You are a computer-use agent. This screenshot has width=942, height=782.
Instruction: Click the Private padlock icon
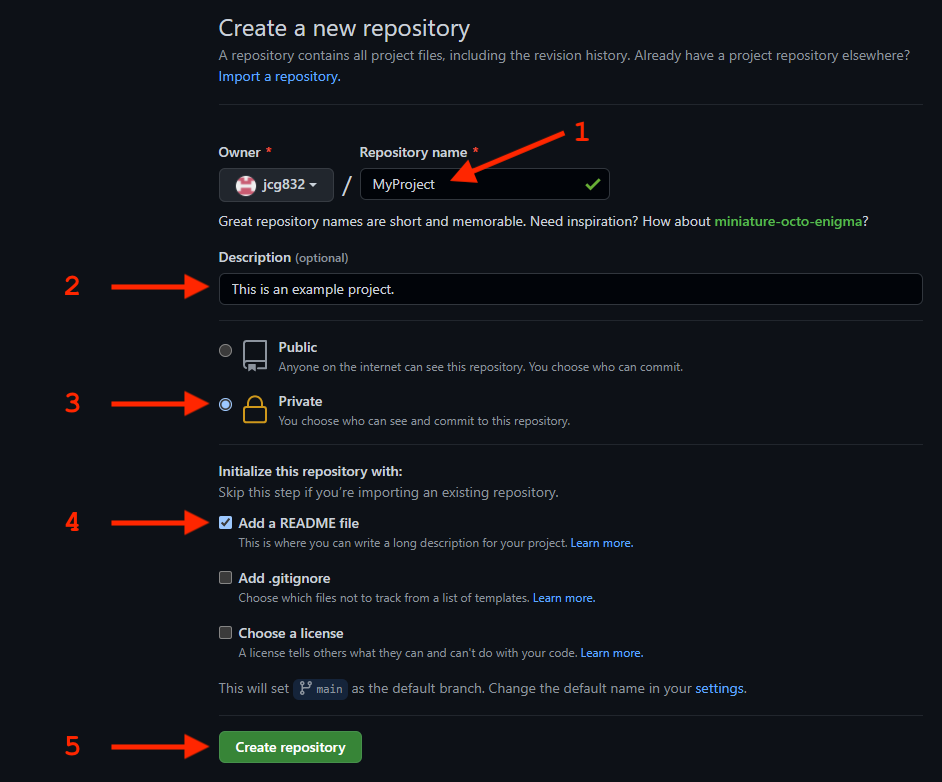[x=255, y=410]
